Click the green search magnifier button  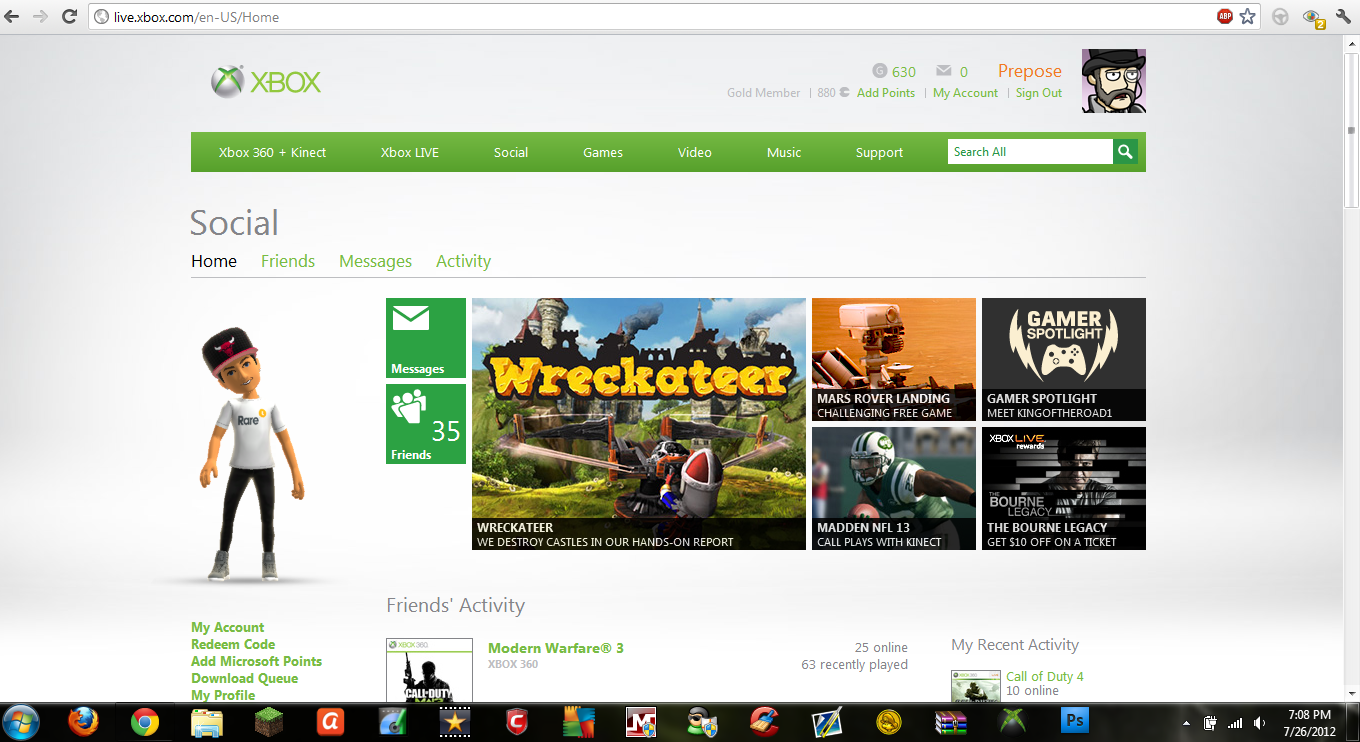point(1125,152)
